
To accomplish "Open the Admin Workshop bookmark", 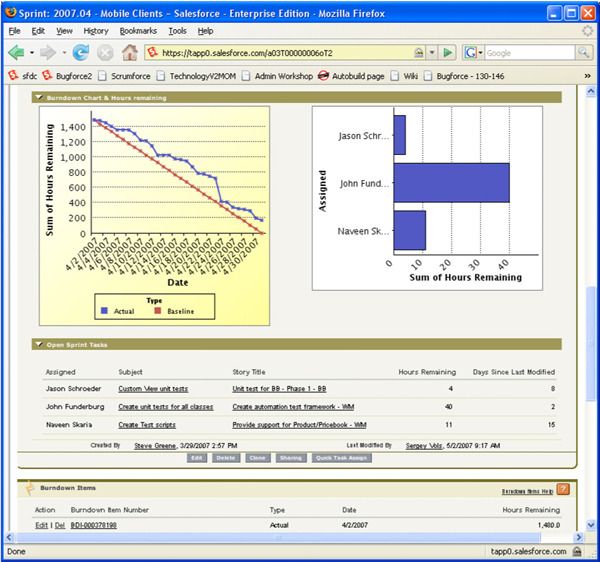I will click(277, 76).
